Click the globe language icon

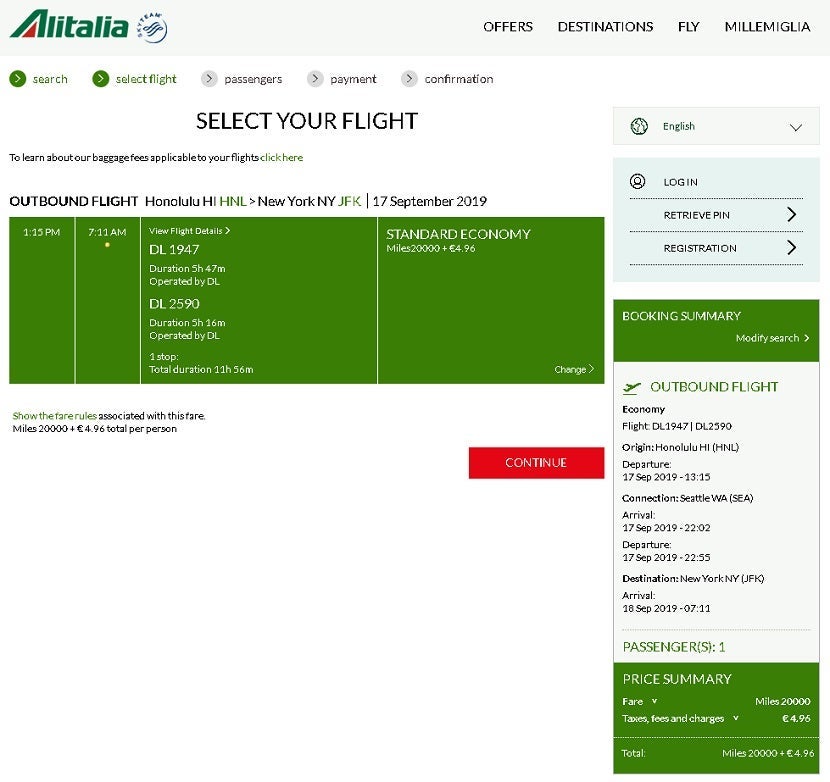(x=639, y=126)
